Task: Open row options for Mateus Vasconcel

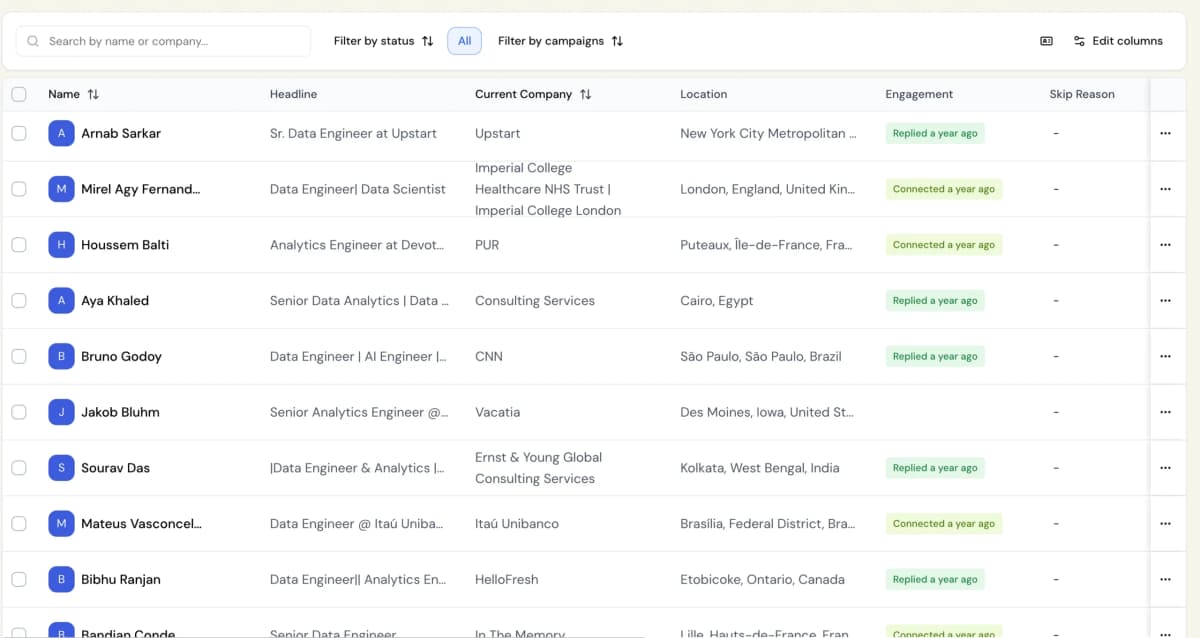Action: [1165, 524]
